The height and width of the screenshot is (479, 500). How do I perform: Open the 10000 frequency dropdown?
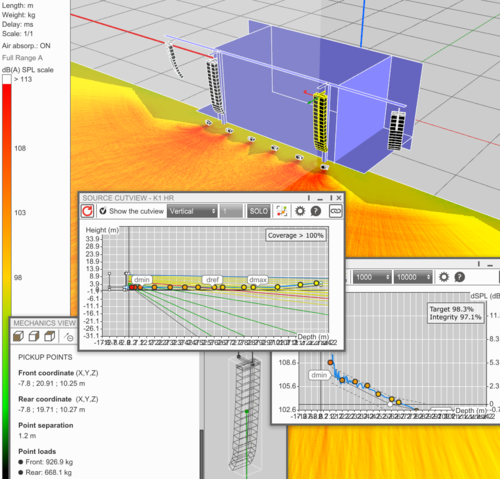coord(413,277)
